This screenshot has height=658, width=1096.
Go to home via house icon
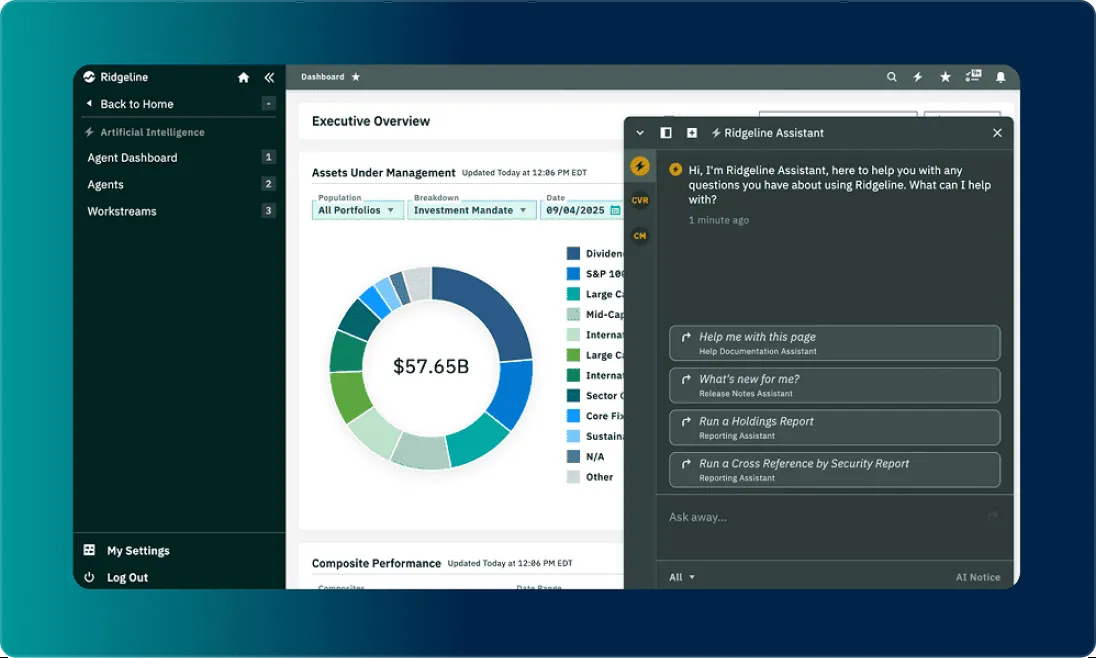pyautogui.click(x=243, y=77)
